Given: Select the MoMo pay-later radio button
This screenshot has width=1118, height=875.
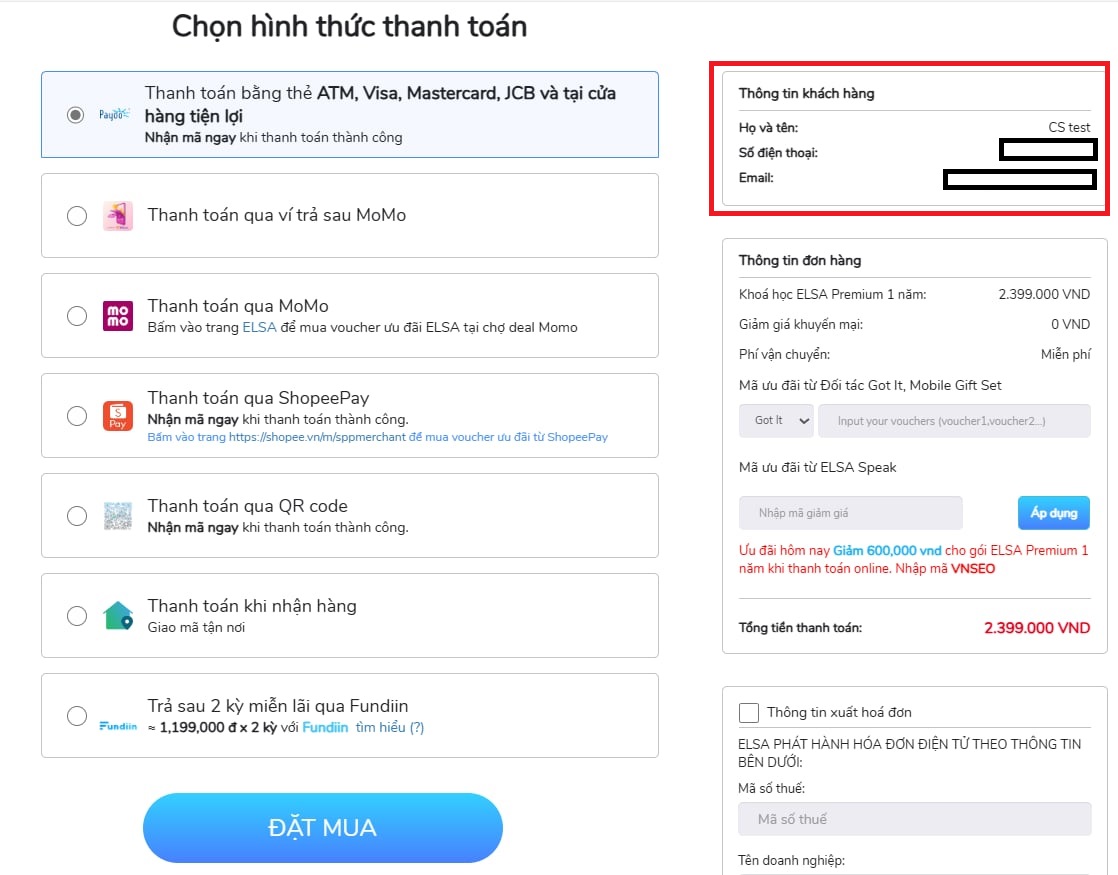Looking at the screenshot, I should (77, 215).
